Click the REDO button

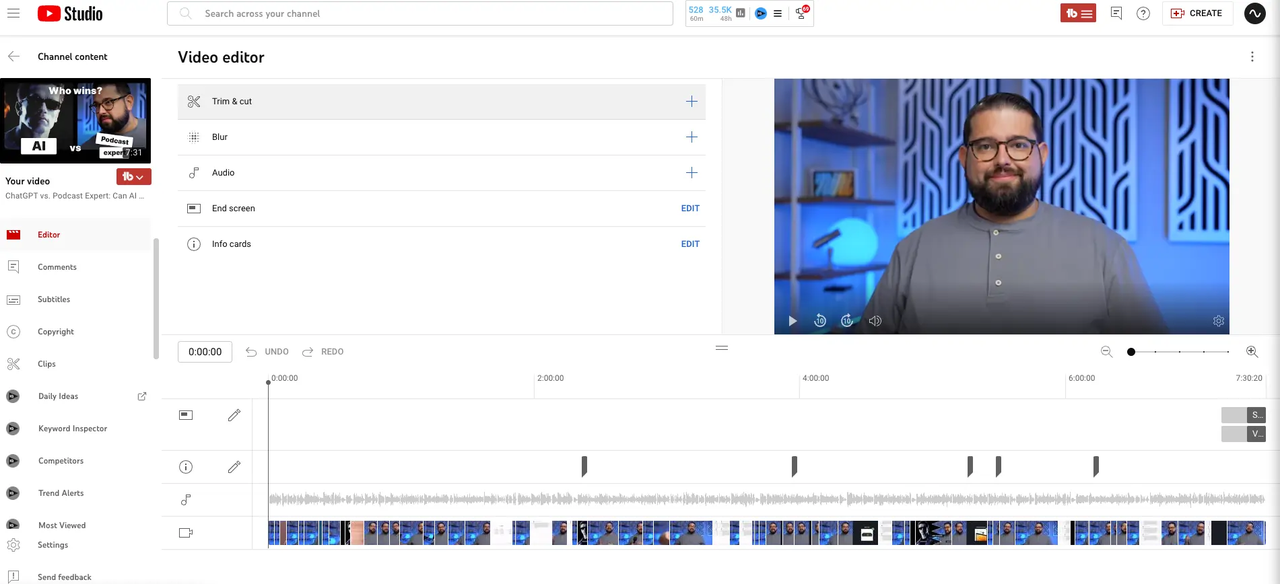point(323,352)
